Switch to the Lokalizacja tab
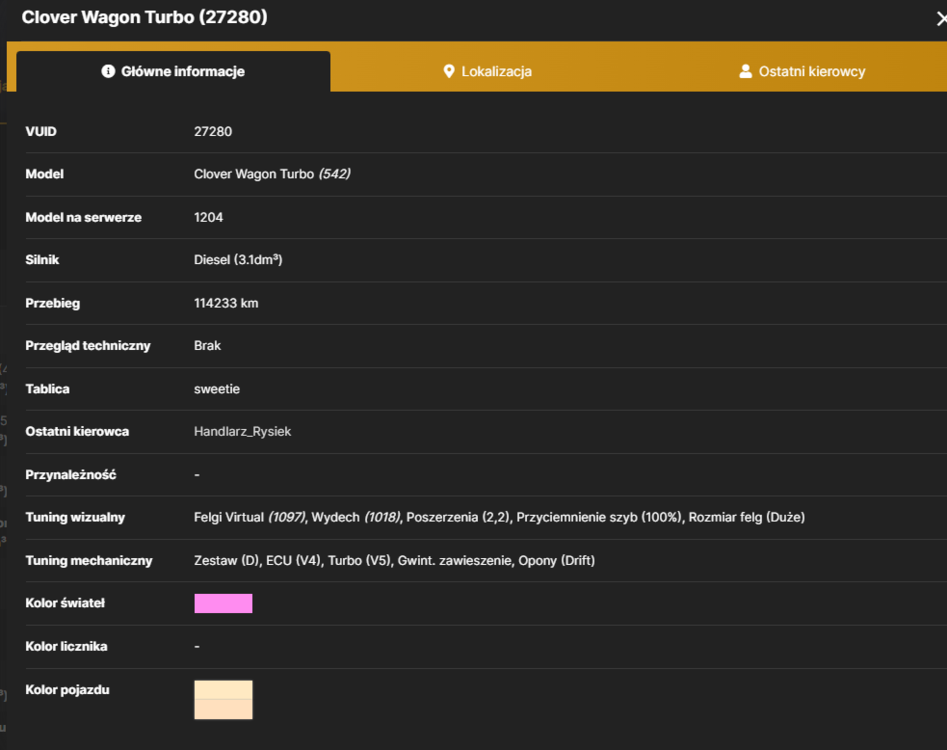The image size is (947, 750). 487,71
